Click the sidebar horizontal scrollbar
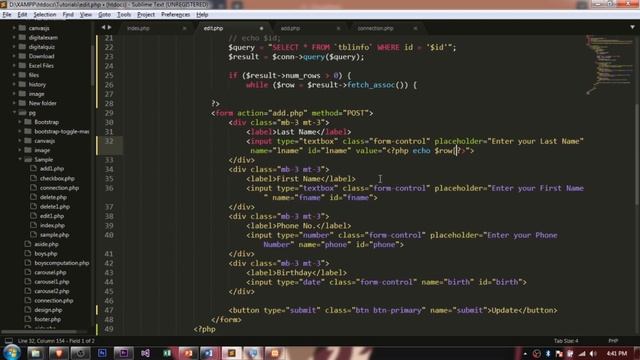The width and height of the screenshot is (640, 360). (39, 331)
